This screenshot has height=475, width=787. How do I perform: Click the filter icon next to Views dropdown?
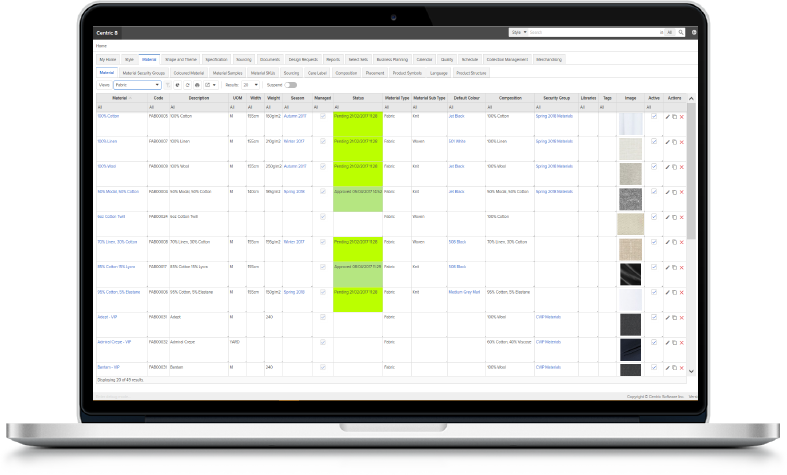point(167,86)
